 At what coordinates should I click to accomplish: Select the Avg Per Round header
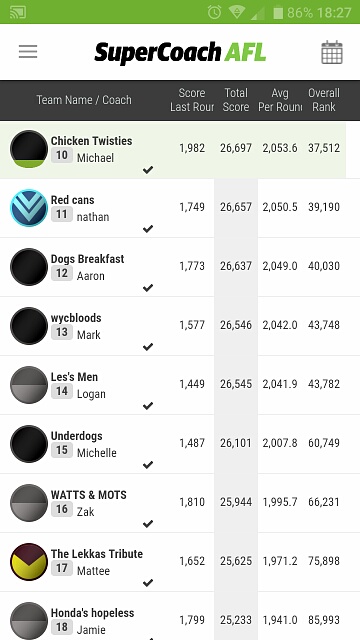click(280, 100)
